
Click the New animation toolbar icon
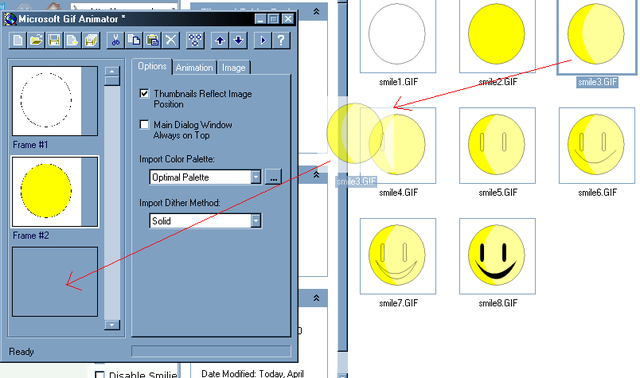point(18,40)
